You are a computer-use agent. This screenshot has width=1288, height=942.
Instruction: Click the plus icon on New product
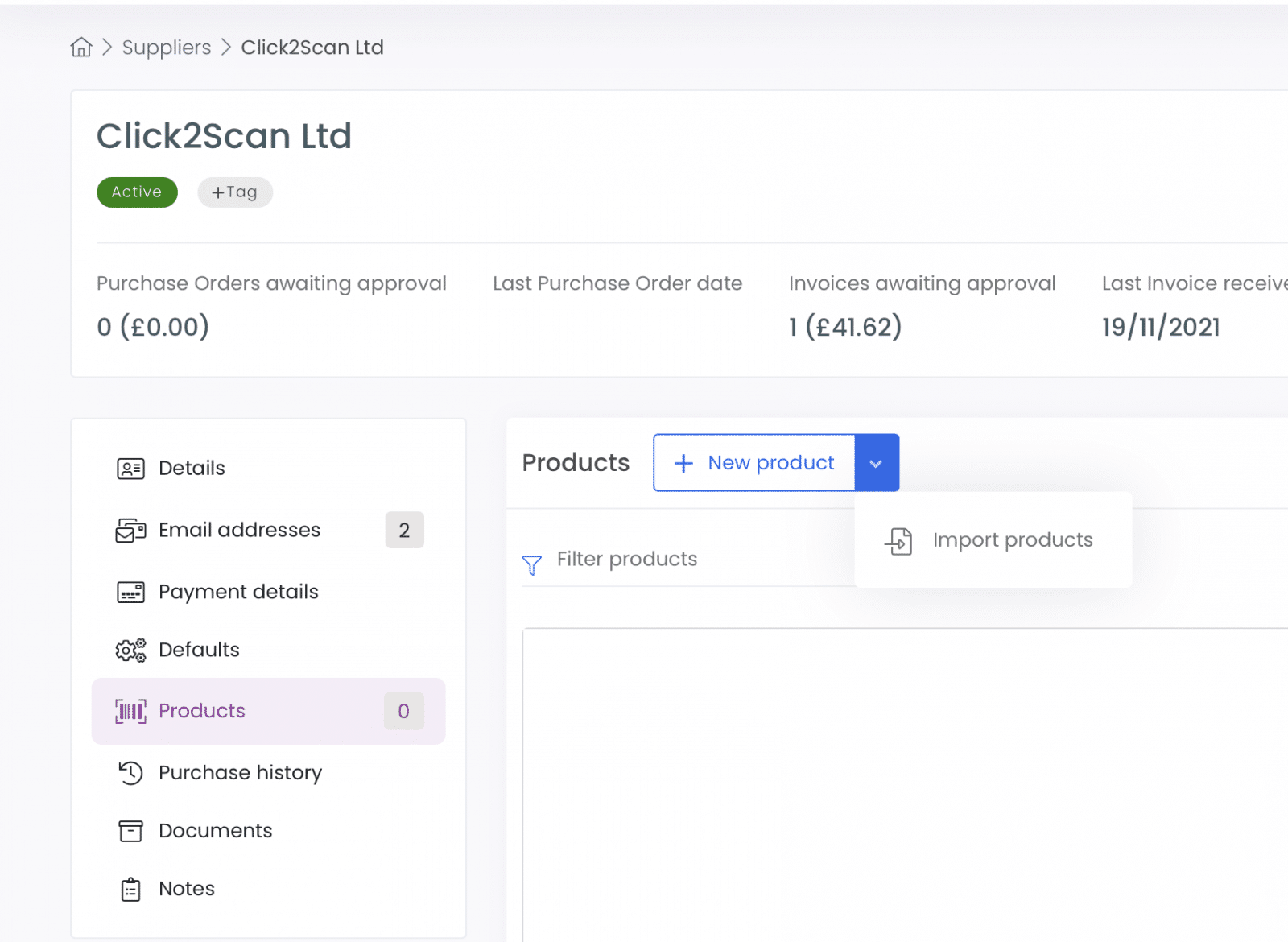pos(683,463)
